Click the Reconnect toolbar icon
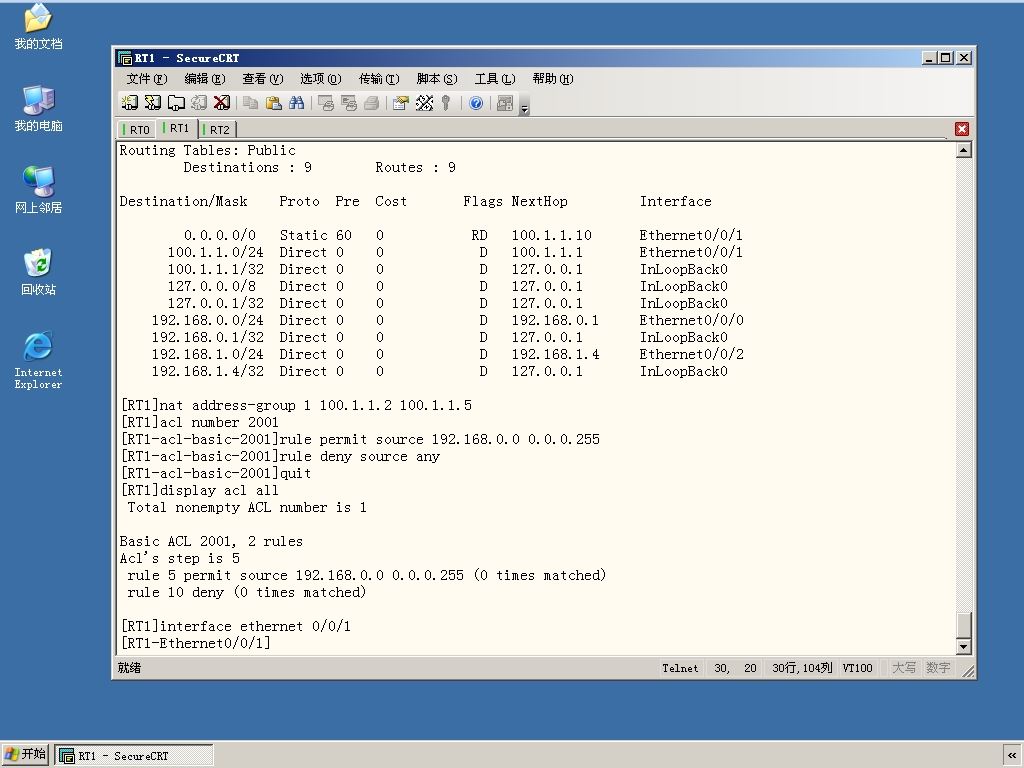 point(199,103)
